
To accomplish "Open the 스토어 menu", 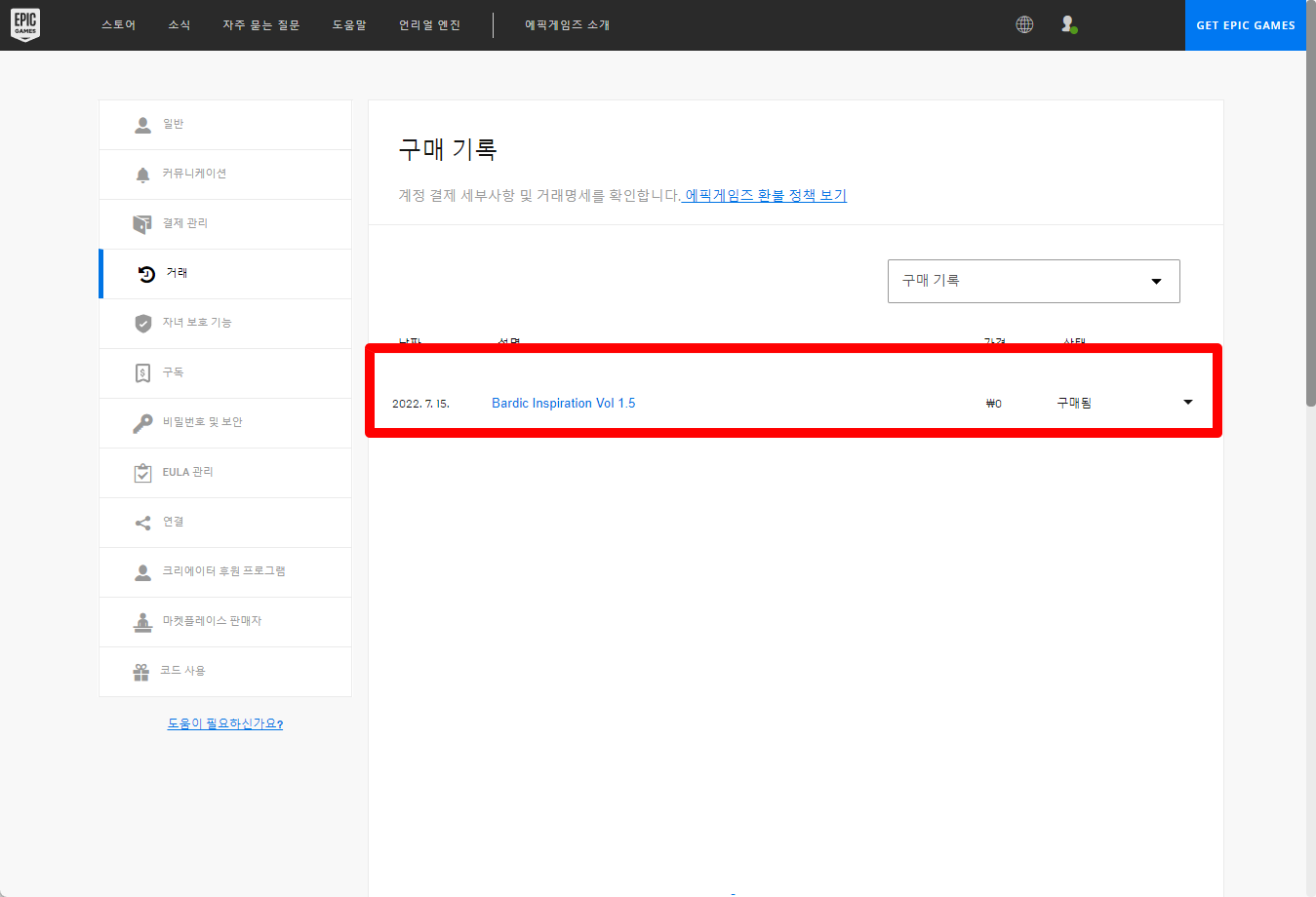I will [119, 25].
